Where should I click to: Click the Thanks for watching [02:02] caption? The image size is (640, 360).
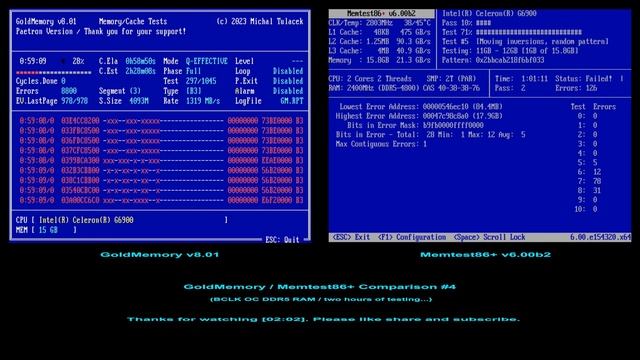[x=323, y=319]
